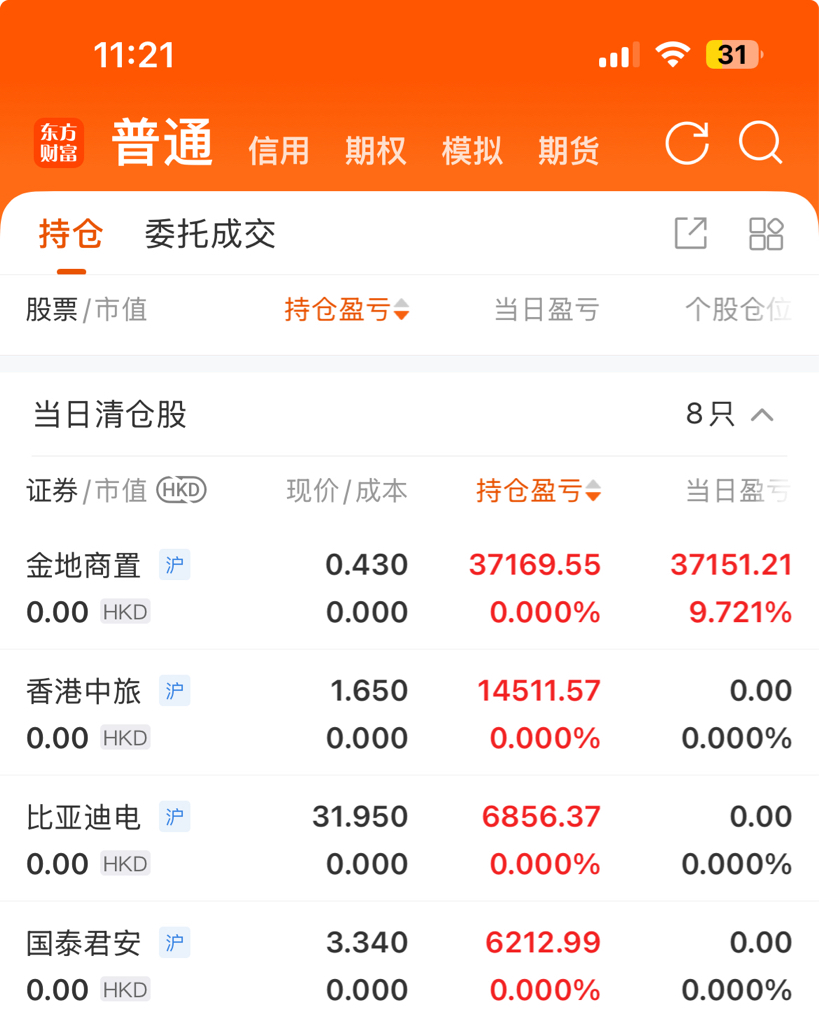Viewport: 819px width, 1024px height.
Task: Tap the 个股仓位 column header
Action: pyautogui.click(x=739, y=310)
